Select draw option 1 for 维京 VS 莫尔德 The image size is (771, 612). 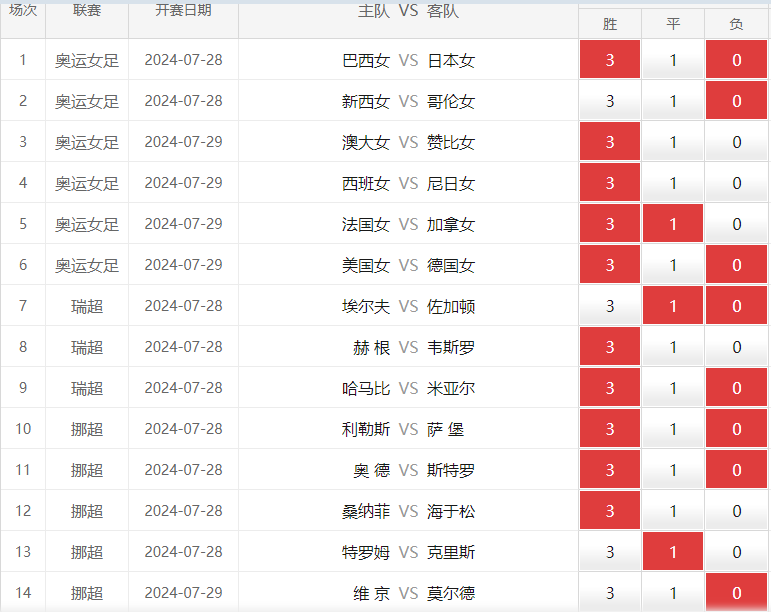673,592
